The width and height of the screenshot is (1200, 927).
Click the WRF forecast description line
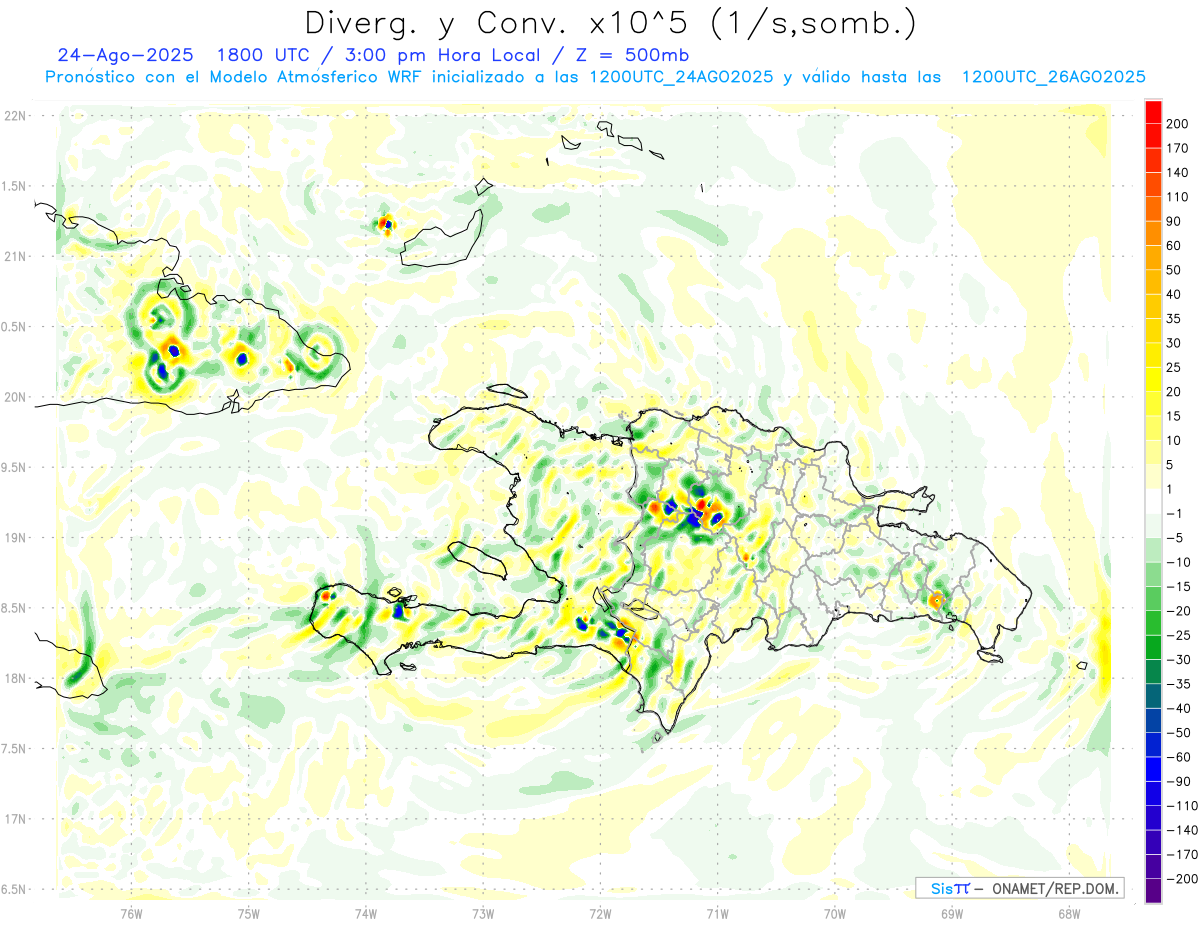pos(595,77)
